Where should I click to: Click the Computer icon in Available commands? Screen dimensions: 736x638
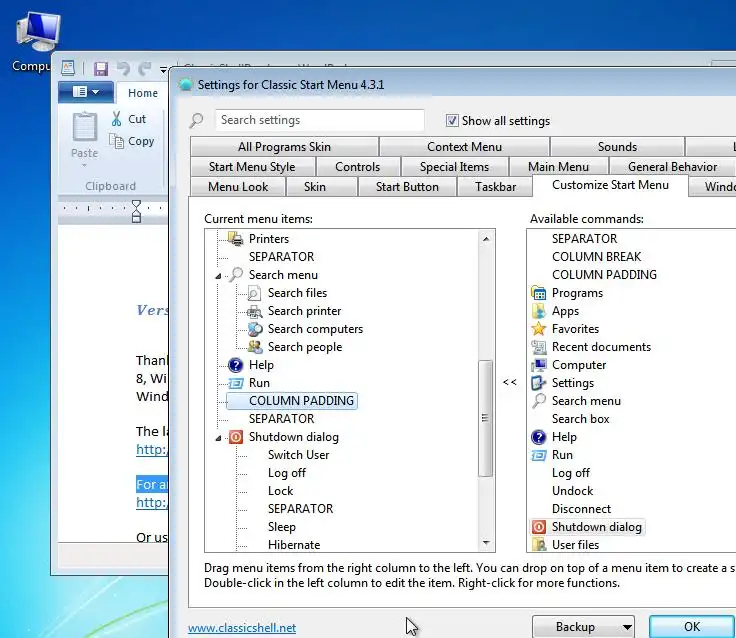click(x=538, y=365)
